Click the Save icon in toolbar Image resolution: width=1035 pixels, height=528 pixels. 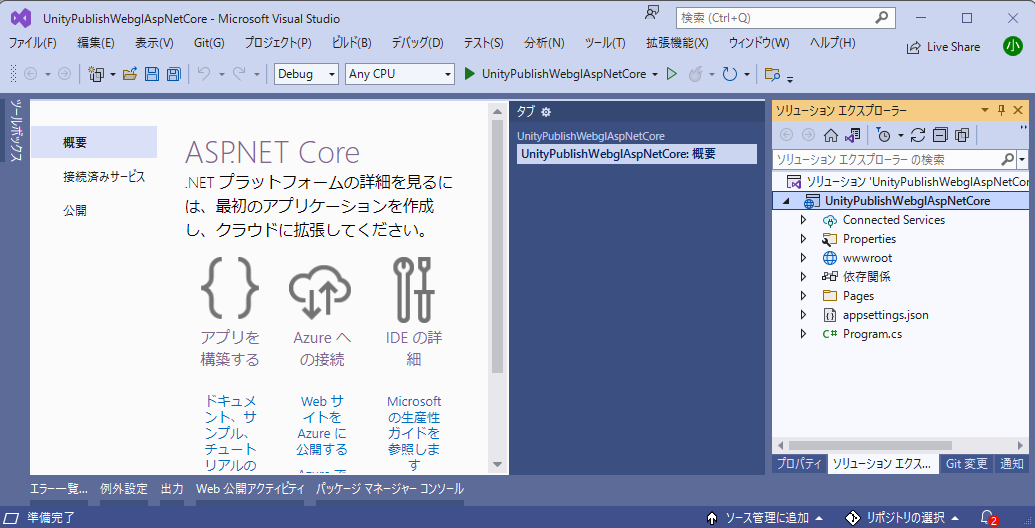click(x=152, y=74)
